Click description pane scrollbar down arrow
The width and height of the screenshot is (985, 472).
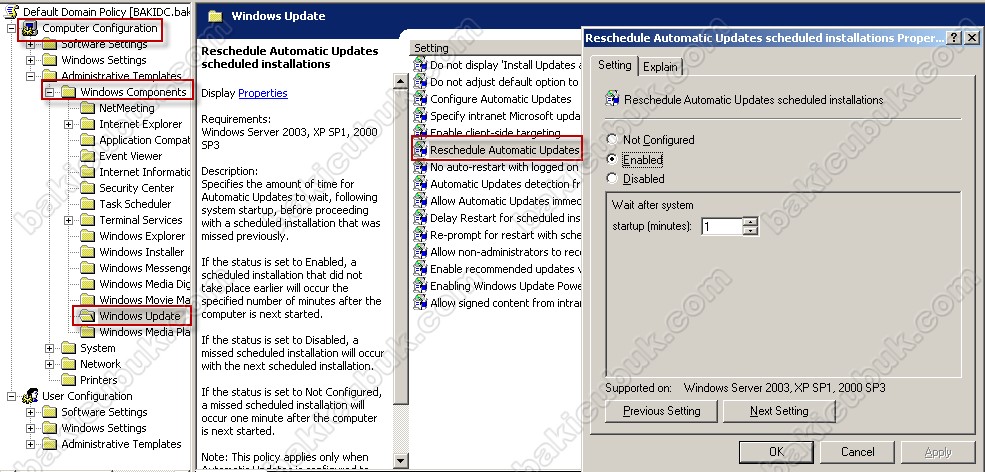click(400, 460)
